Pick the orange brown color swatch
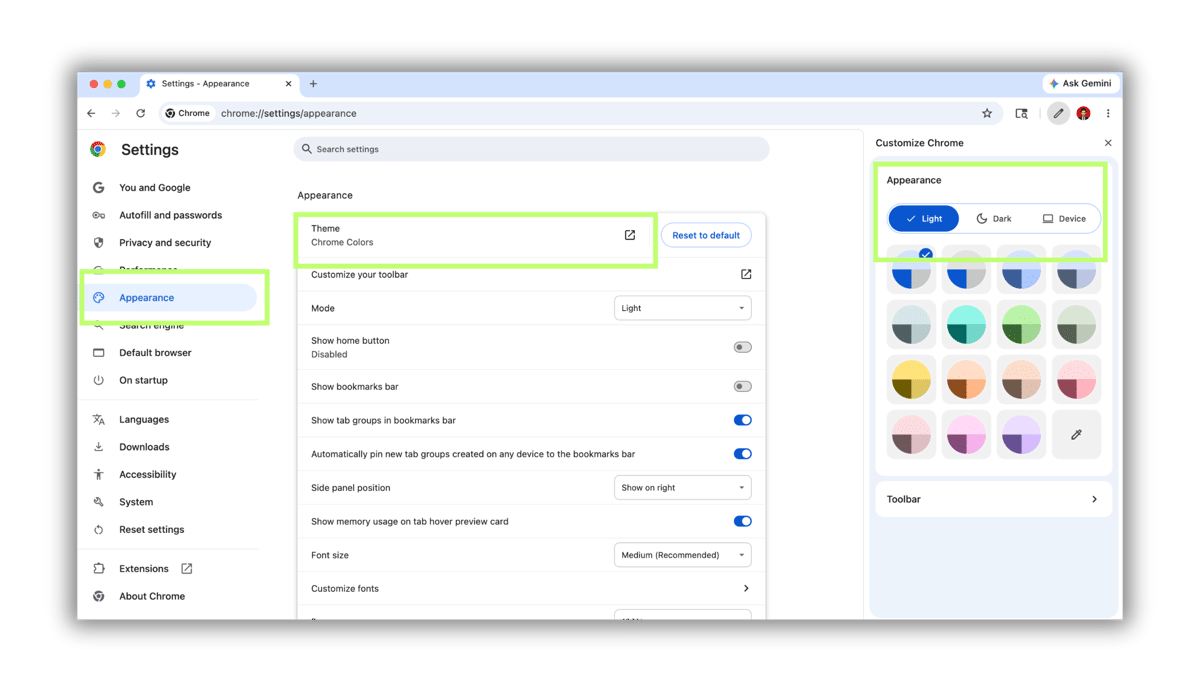Image resolution: width=1200 pixels, height=698 pixels. click(x=966, y=380)
